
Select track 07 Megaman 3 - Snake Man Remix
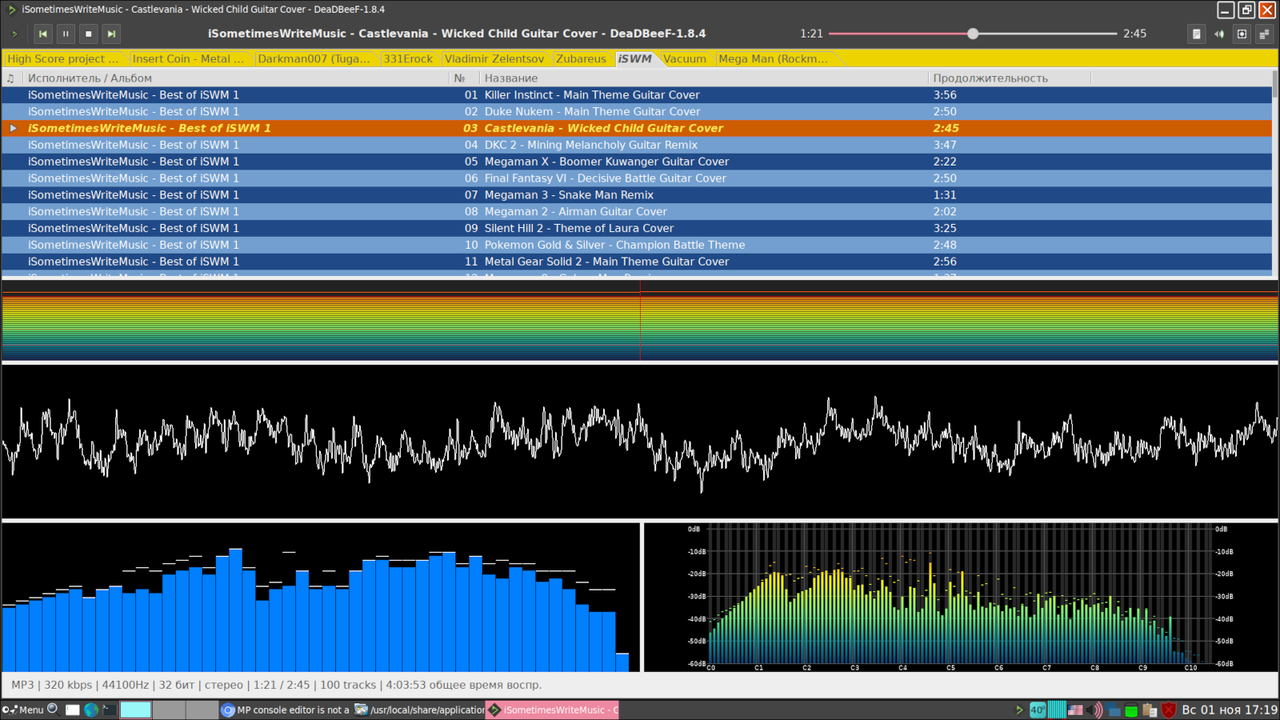coord(637,195)
